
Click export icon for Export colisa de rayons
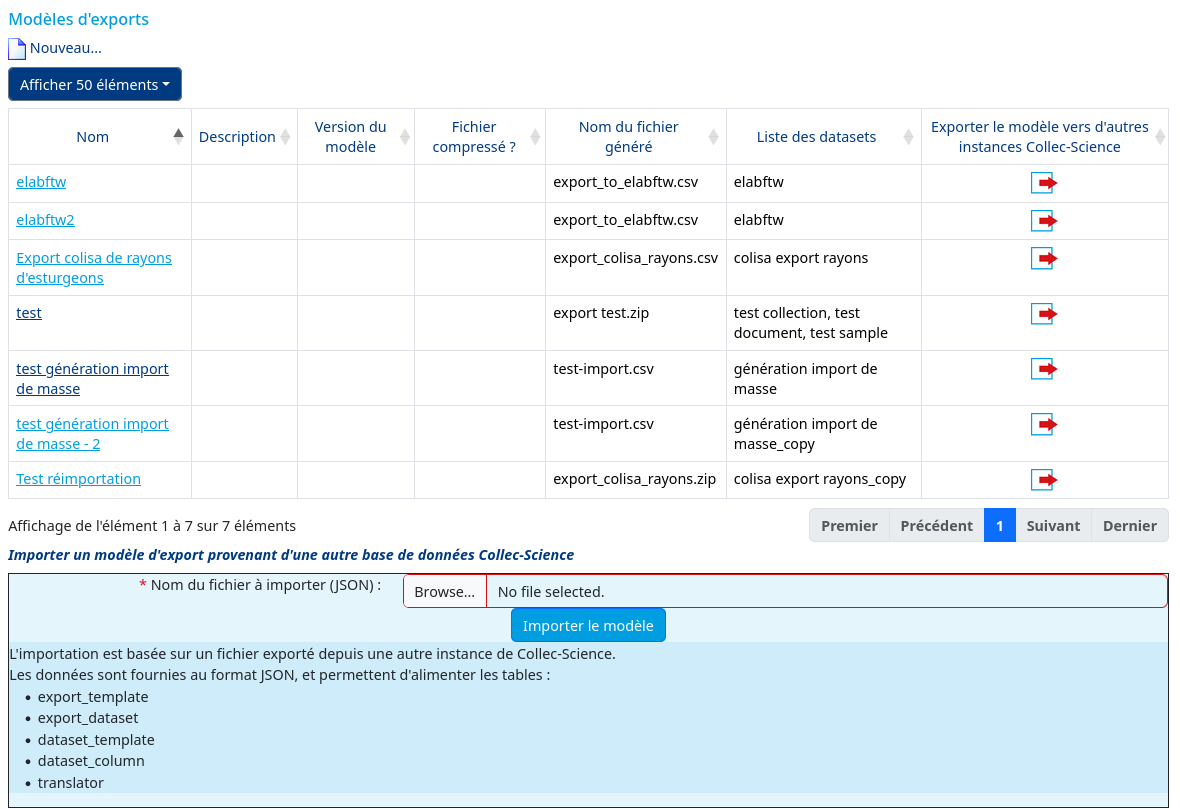click(x=1044, y=258)
